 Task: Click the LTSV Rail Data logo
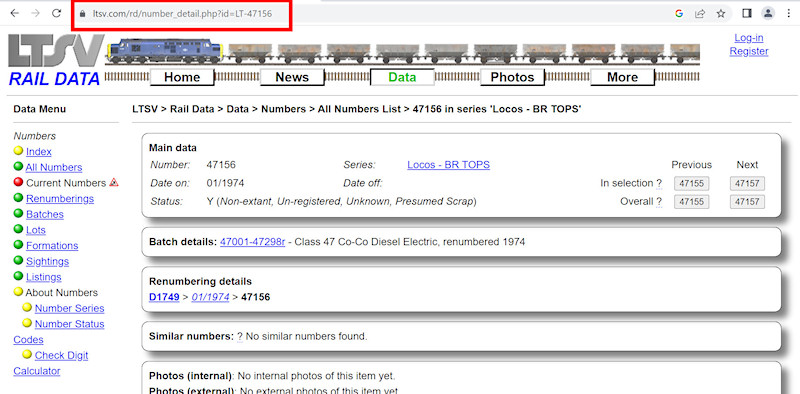click(55, 60)
